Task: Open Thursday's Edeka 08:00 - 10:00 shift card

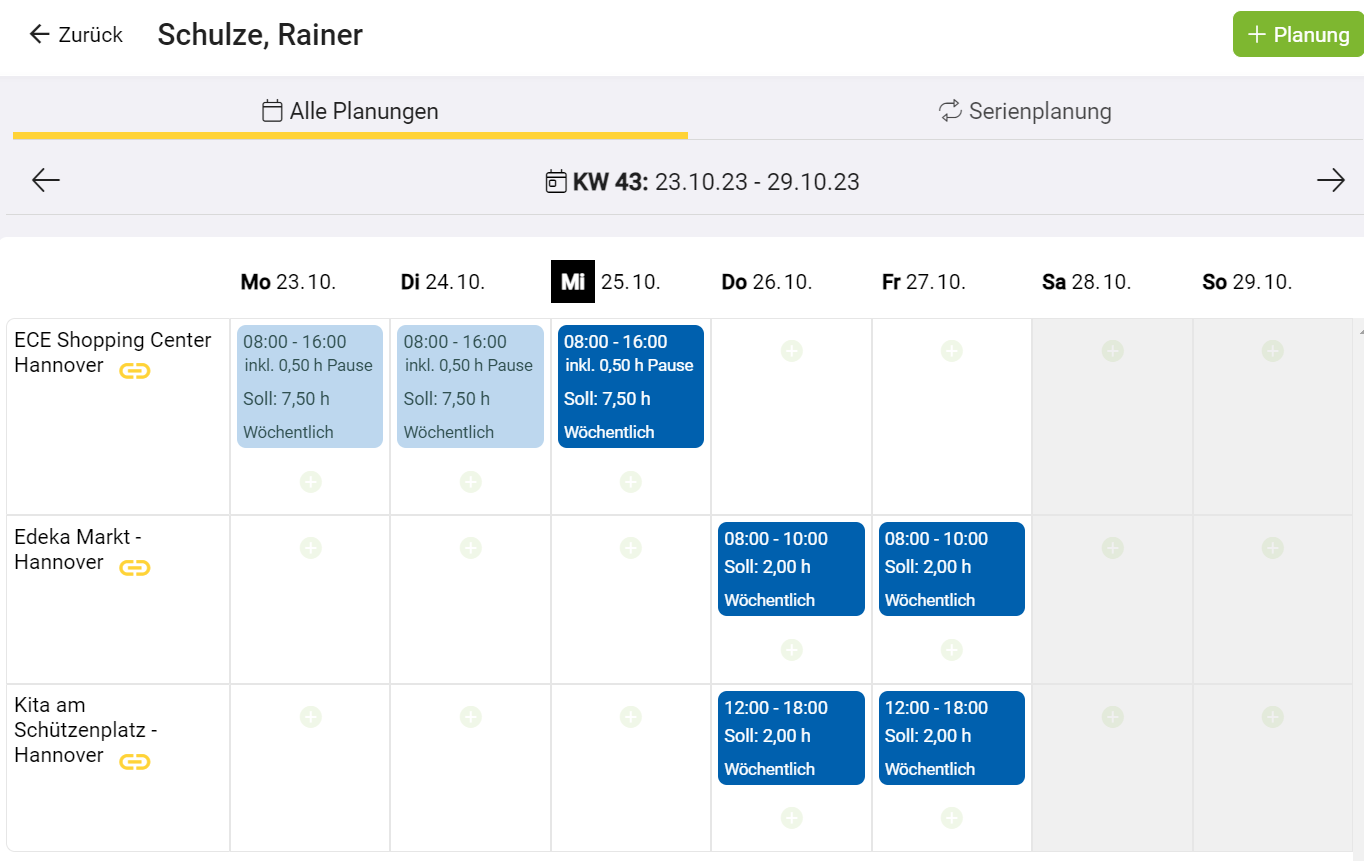Action: click(x=791, y=569)
